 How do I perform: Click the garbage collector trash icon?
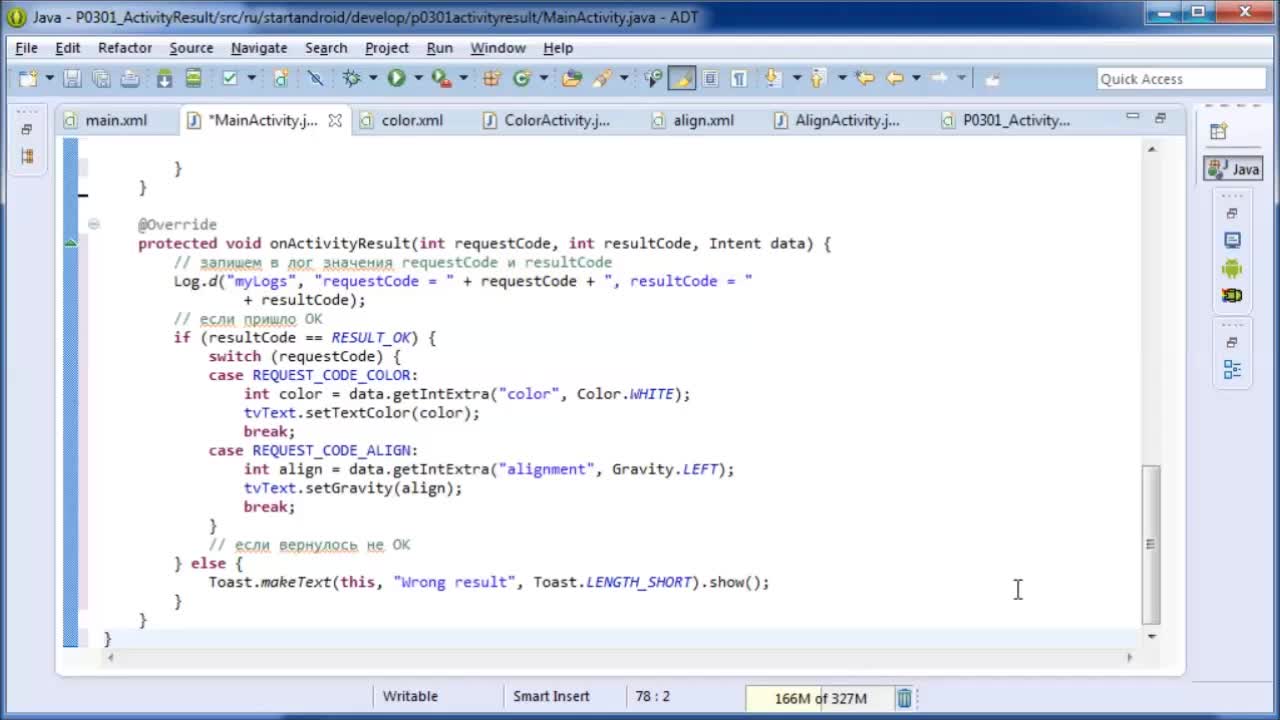(x=904, y=698)
